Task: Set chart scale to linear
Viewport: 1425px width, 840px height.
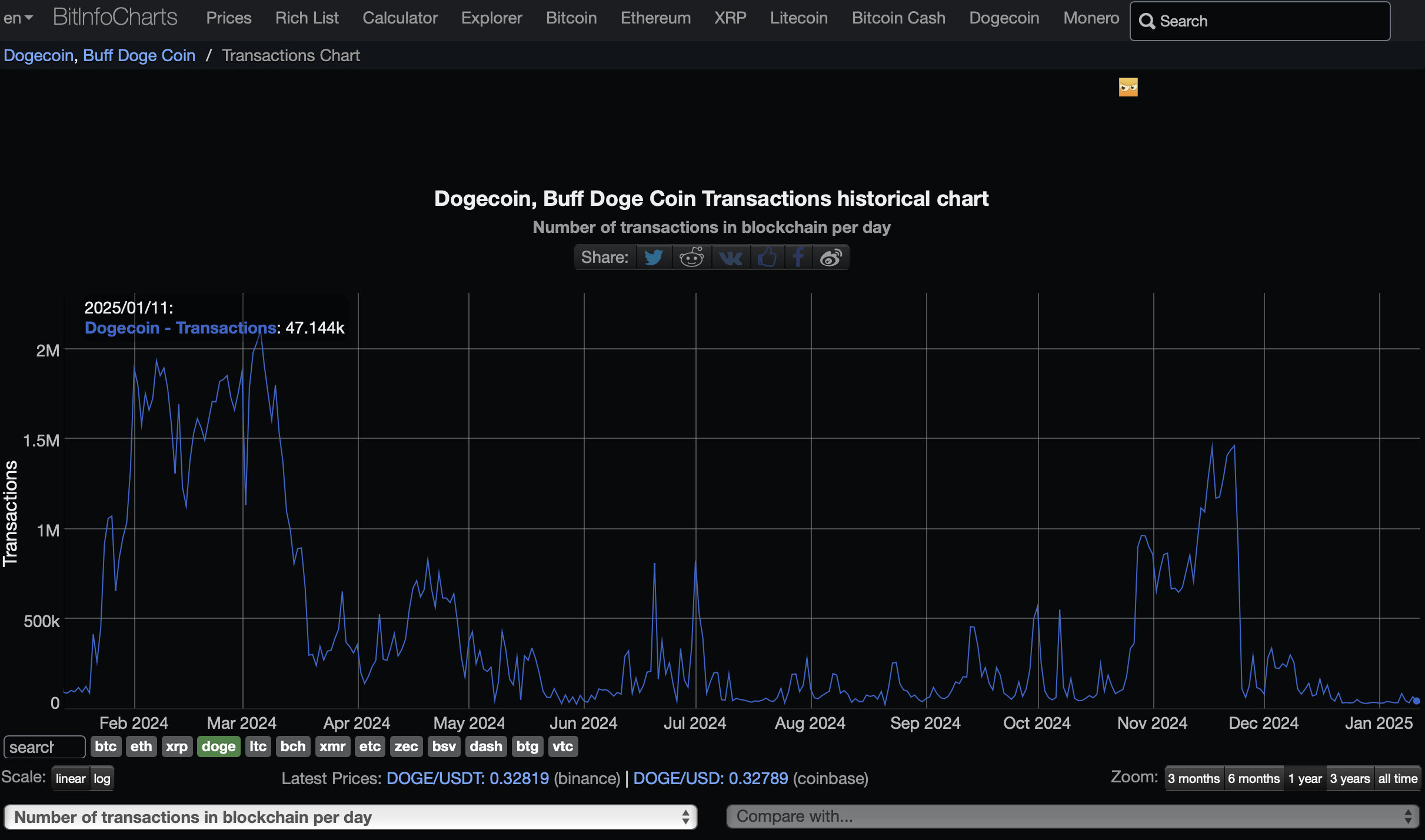Action: coord(70,779)
